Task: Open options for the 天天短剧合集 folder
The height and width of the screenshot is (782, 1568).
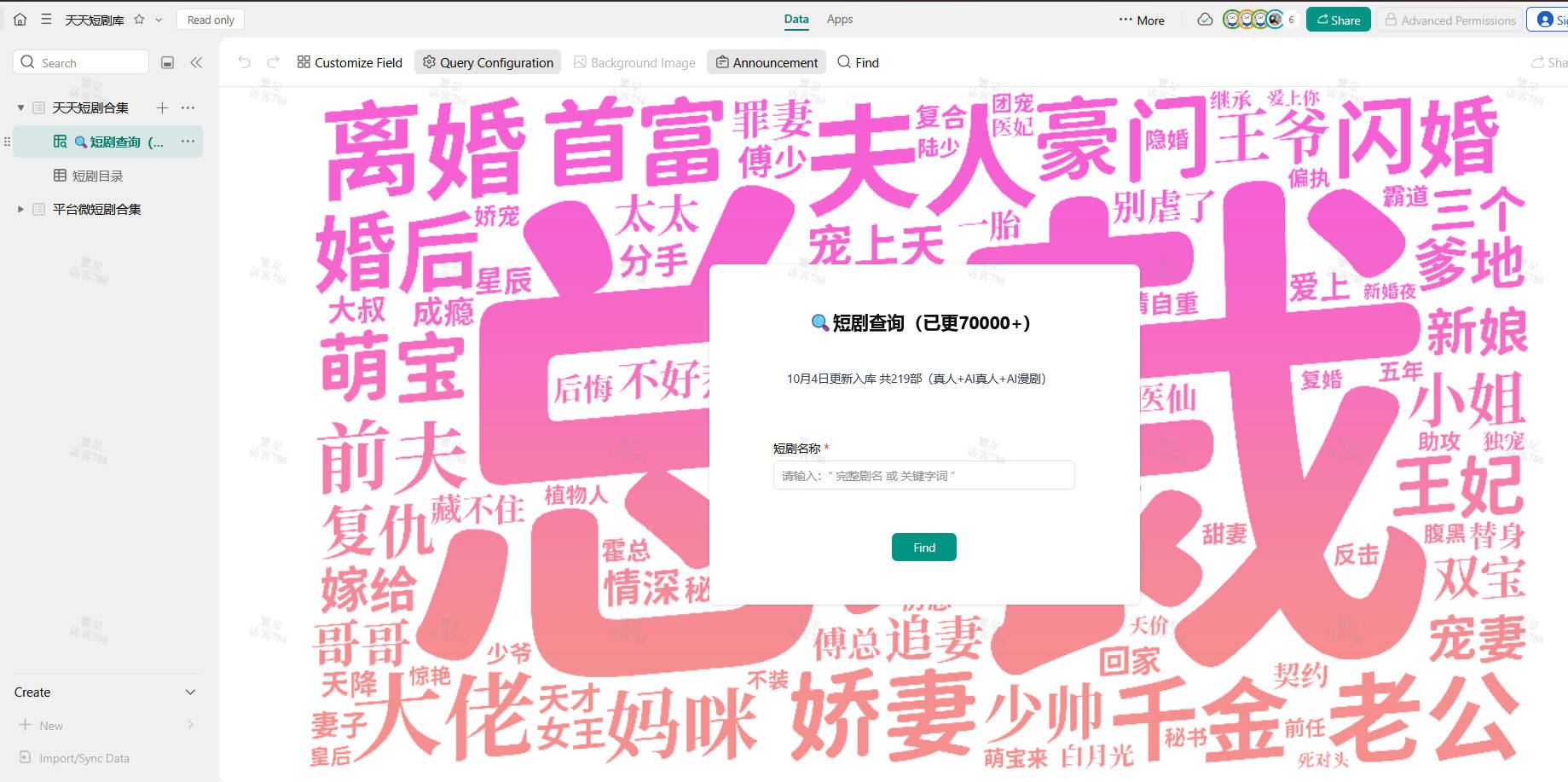Action: pos(188,107)
